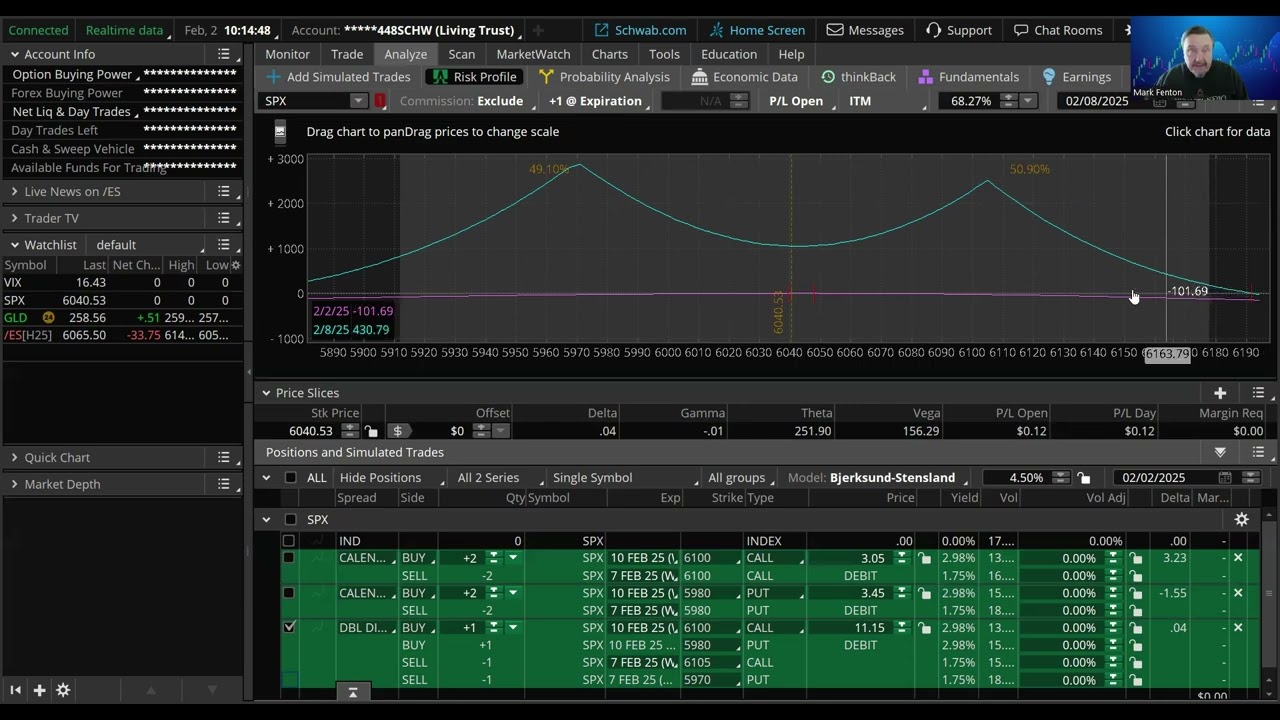
Task: Open the +1 @ Expiration dropdown
Action: point(598,101)
